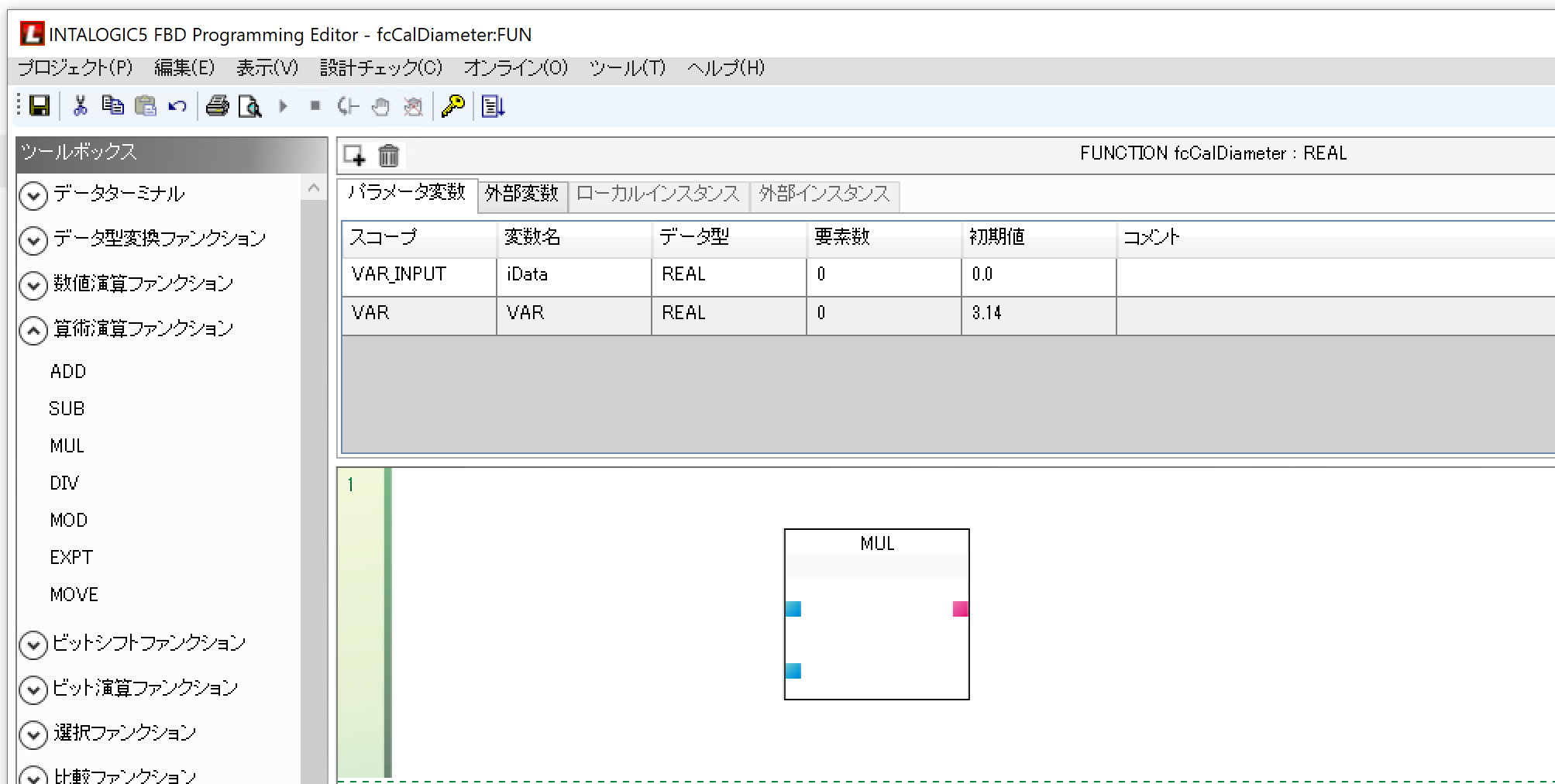Click the 3.14 initial value cell

click(x=1037, y=313)
